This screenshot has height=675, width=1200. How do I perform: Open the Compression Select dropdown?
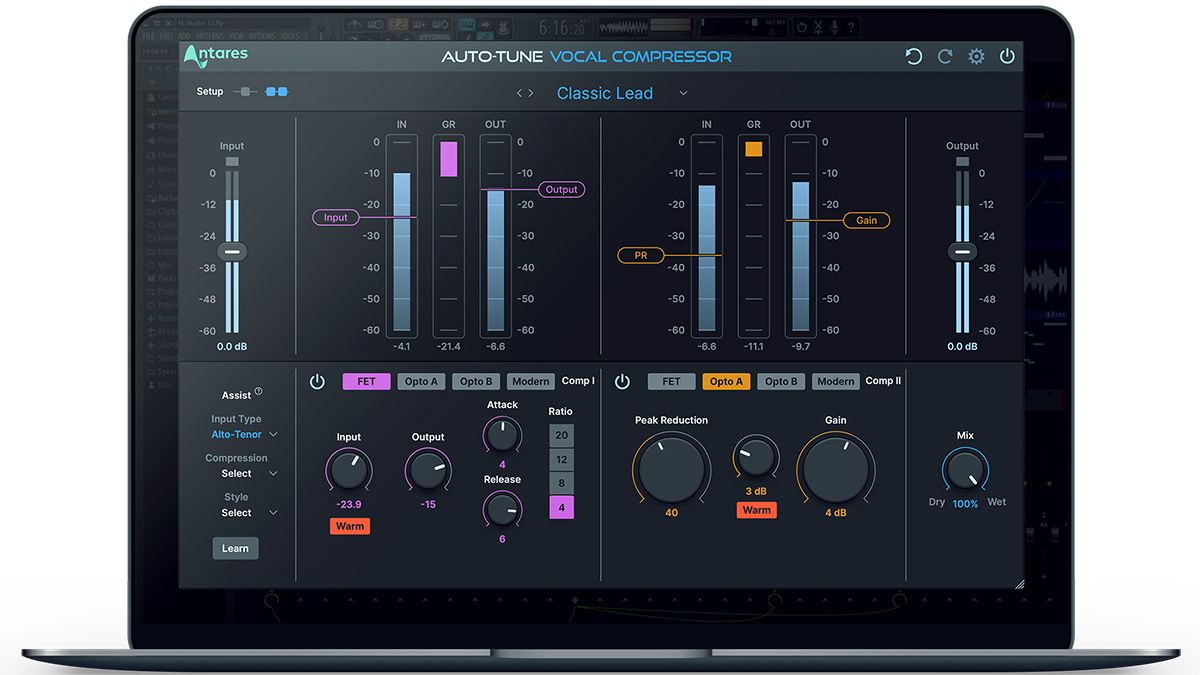click(236, 472)
